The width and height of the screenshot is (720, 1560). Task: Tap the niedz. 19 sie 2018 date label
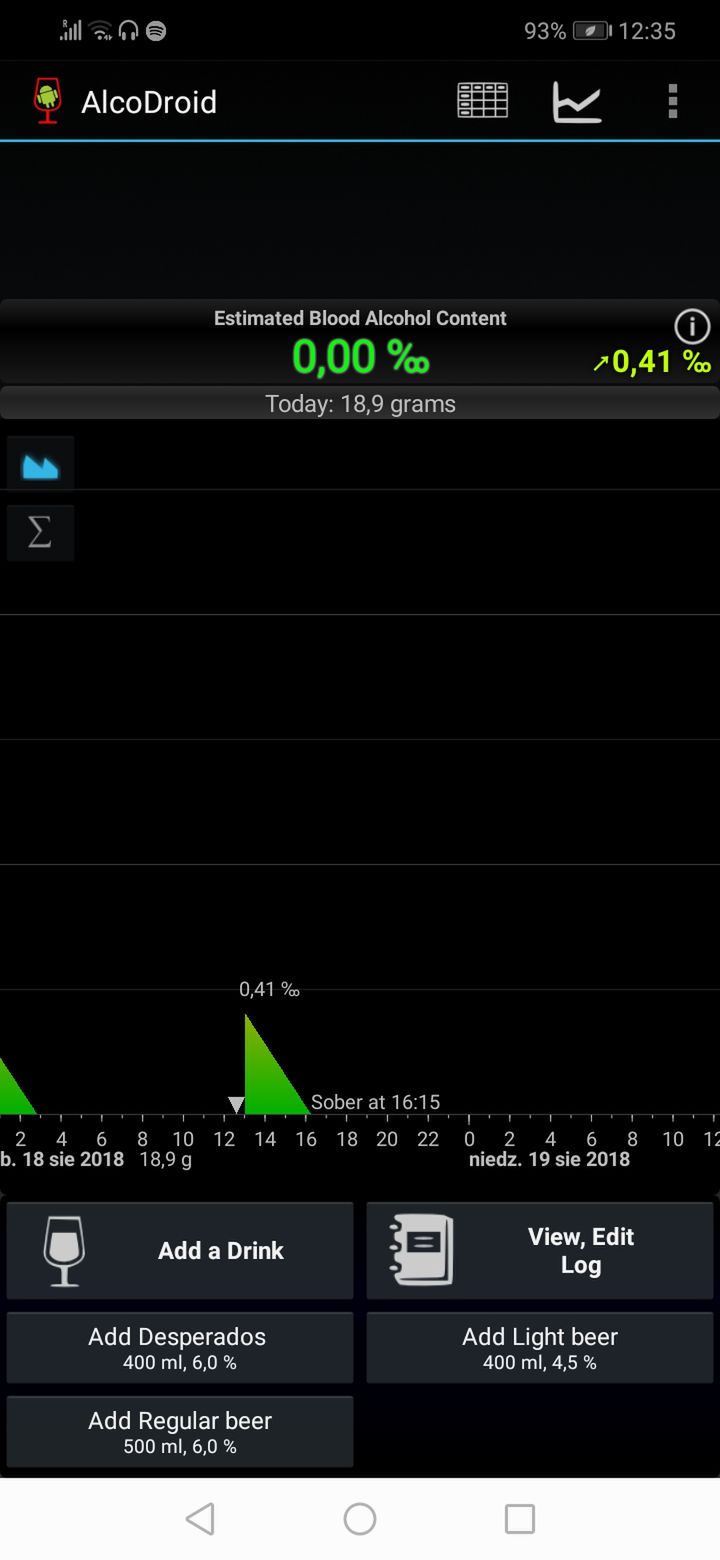tap(549, 1159)
